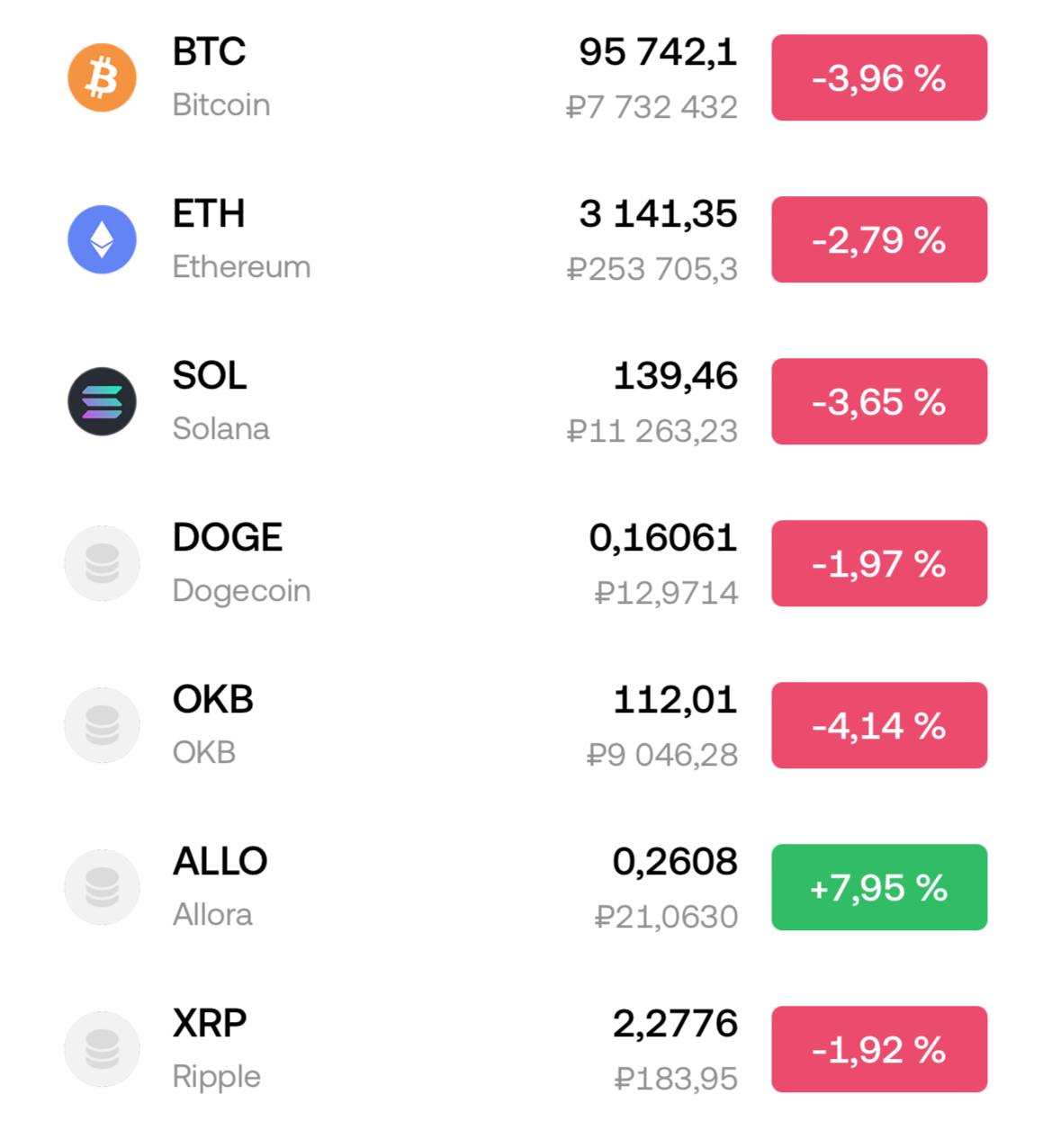
Task: Click the dark Solana logo icon
Action: coord(102,401)
